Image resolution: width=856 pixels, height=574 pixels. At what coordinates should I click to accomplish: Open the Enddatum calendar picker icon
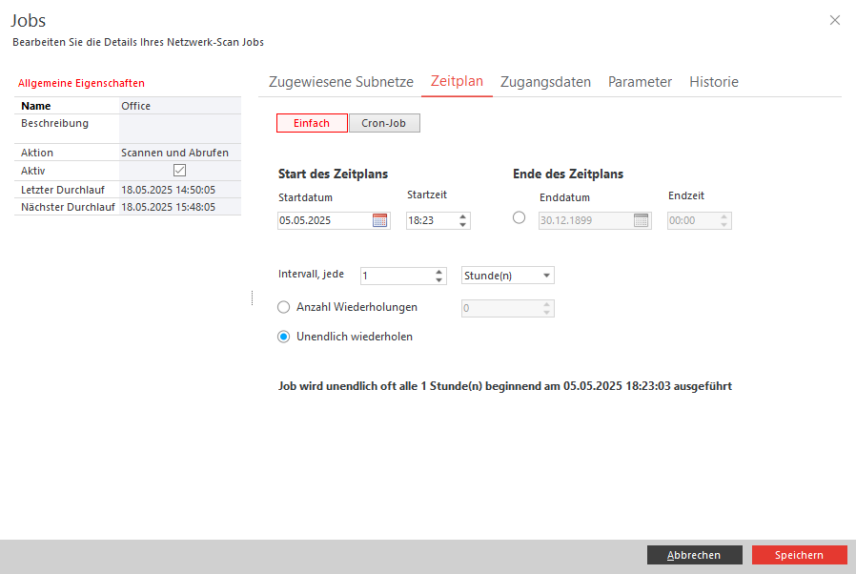click(641, 221)
